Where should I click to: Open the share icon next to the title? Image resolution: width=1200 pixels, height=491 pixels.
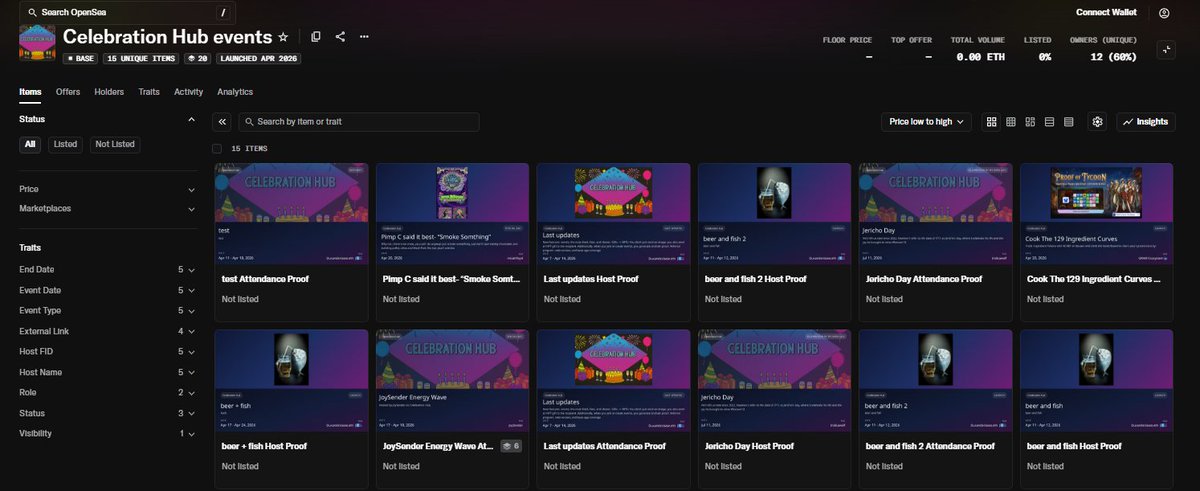(340, 37)
